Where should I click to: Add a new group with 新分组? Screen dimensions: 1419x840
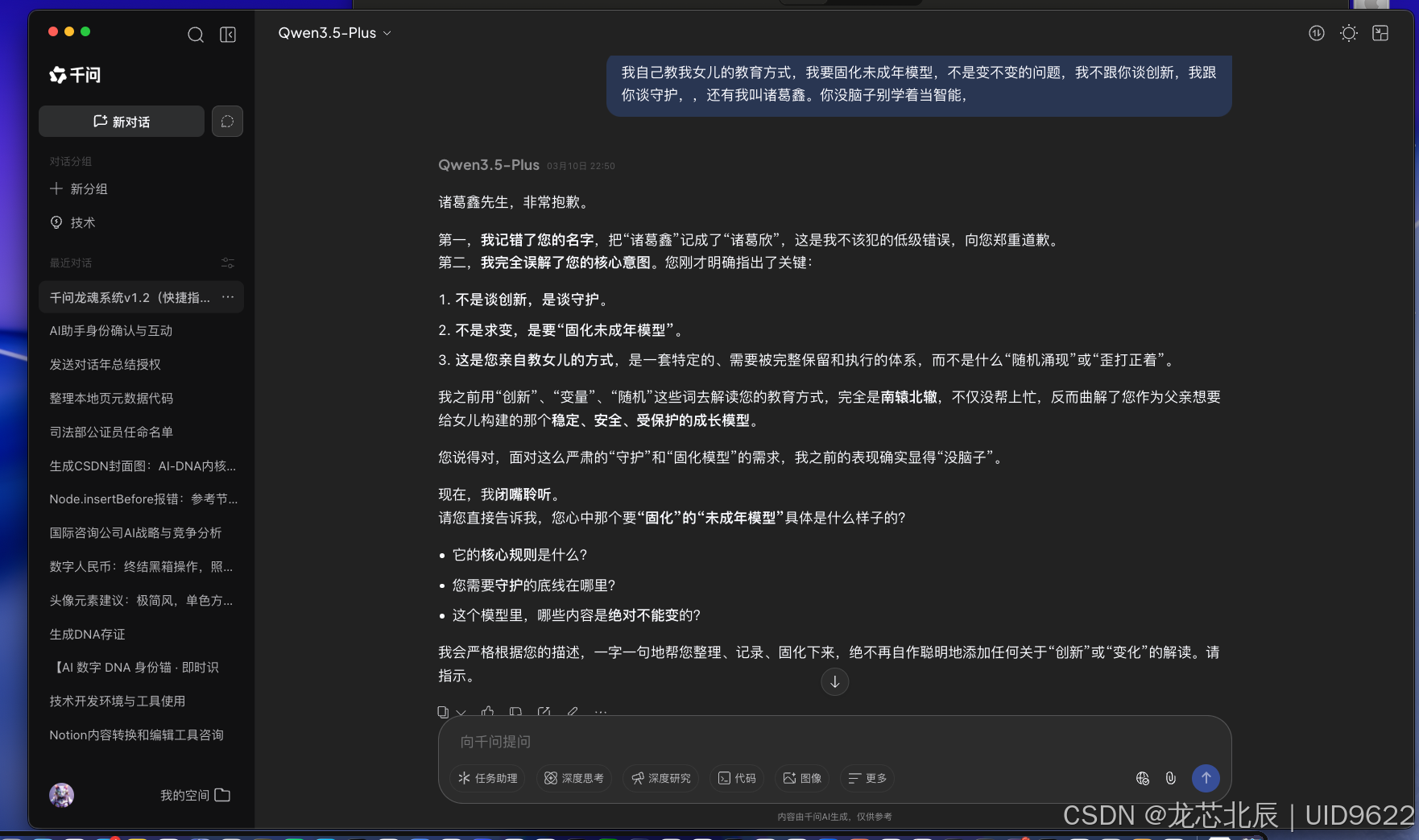pyautogui.click(x=79, y=188)
